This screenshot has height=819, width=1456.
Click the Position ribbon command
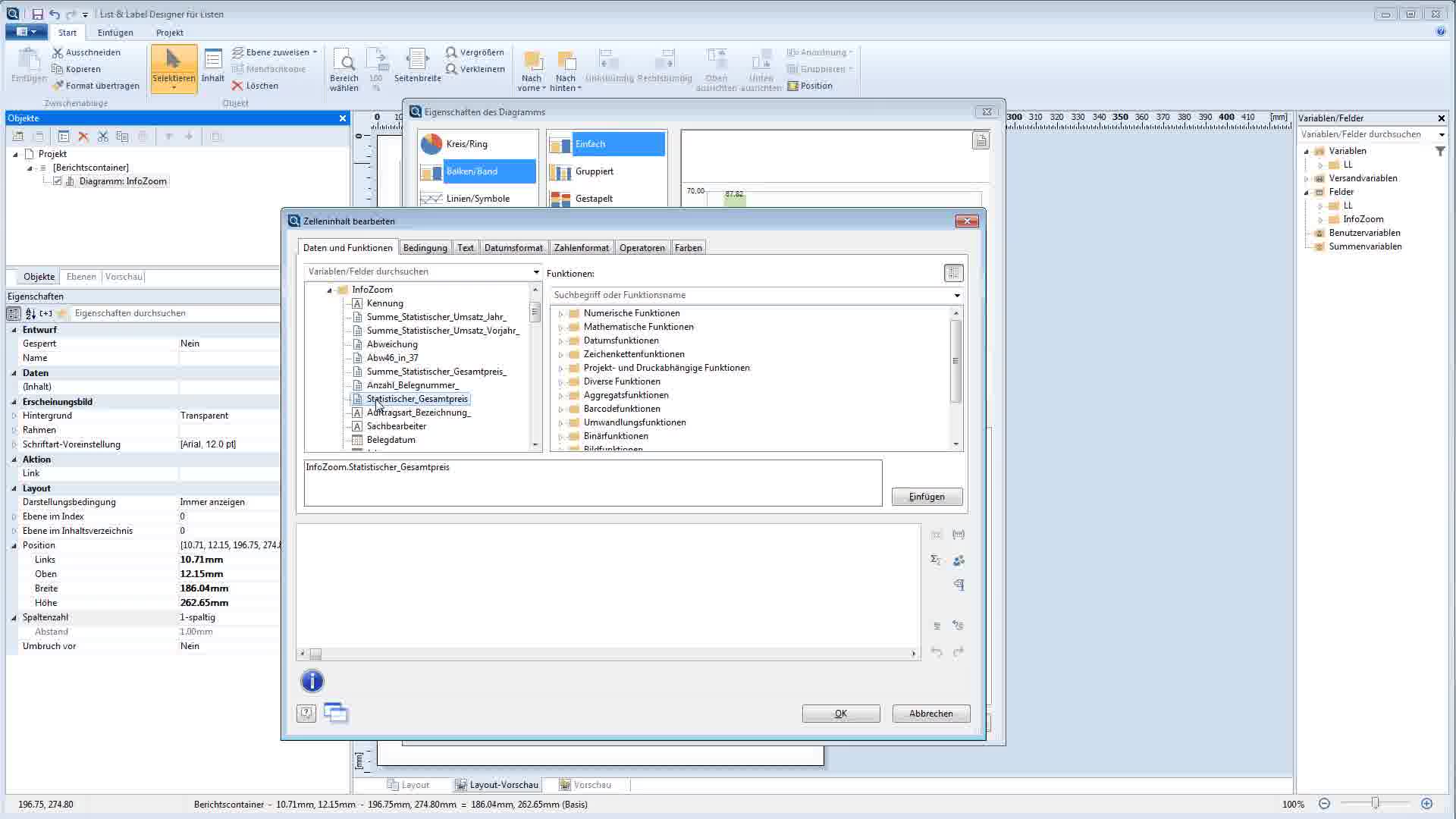click(x=810, y=86)
